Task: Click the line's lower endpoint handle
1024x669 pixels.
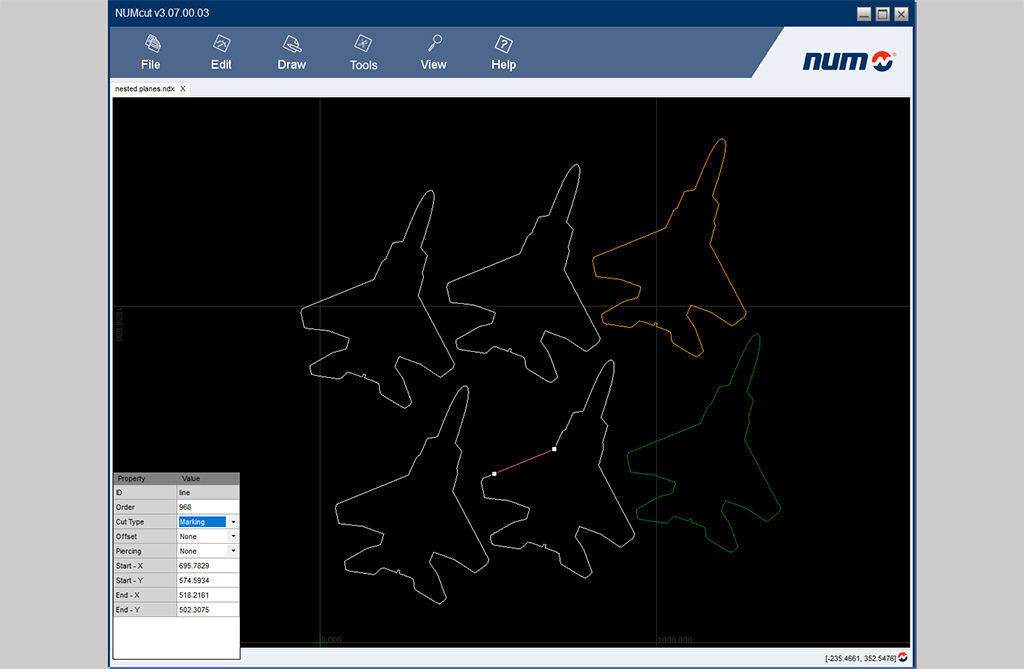Action: point(494,474)
